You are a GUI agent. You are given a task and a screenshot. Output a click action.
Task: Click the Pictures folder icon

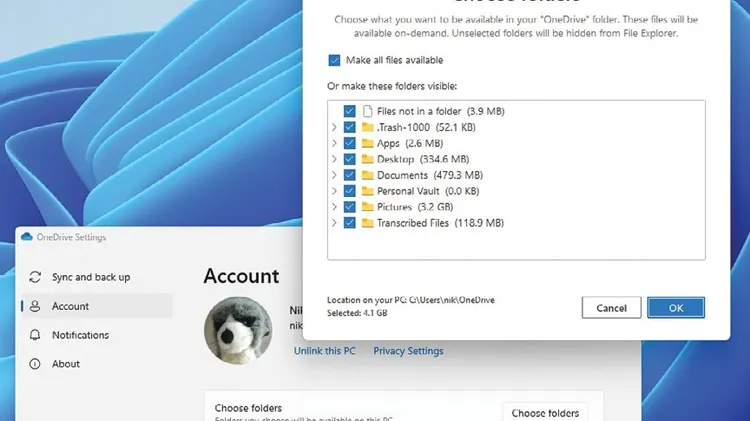pos(367,207)
